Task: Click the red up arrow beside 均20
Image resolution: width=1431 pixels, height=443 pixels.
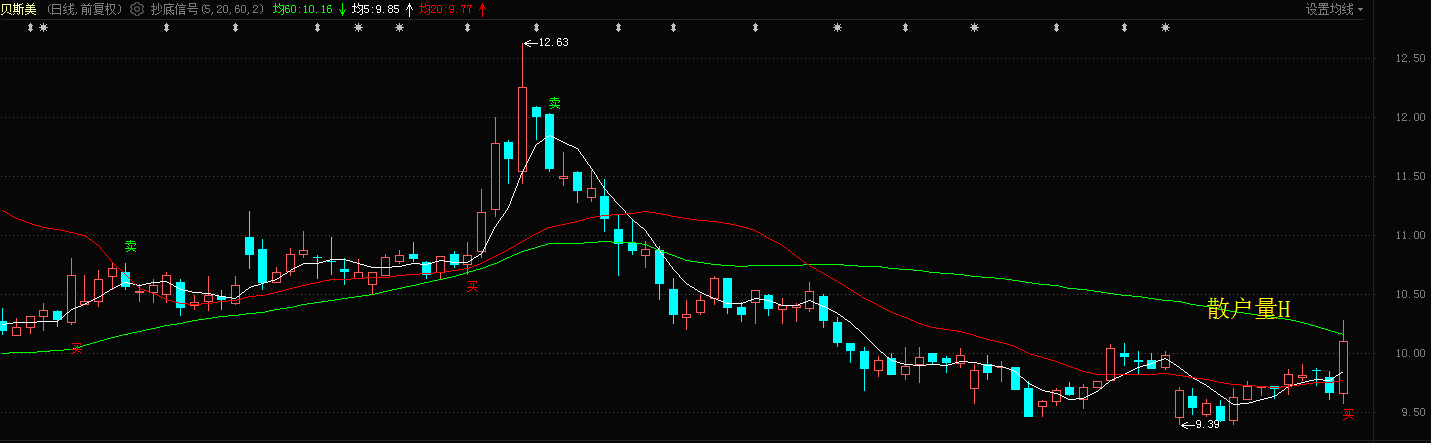Action: [483, 10]
